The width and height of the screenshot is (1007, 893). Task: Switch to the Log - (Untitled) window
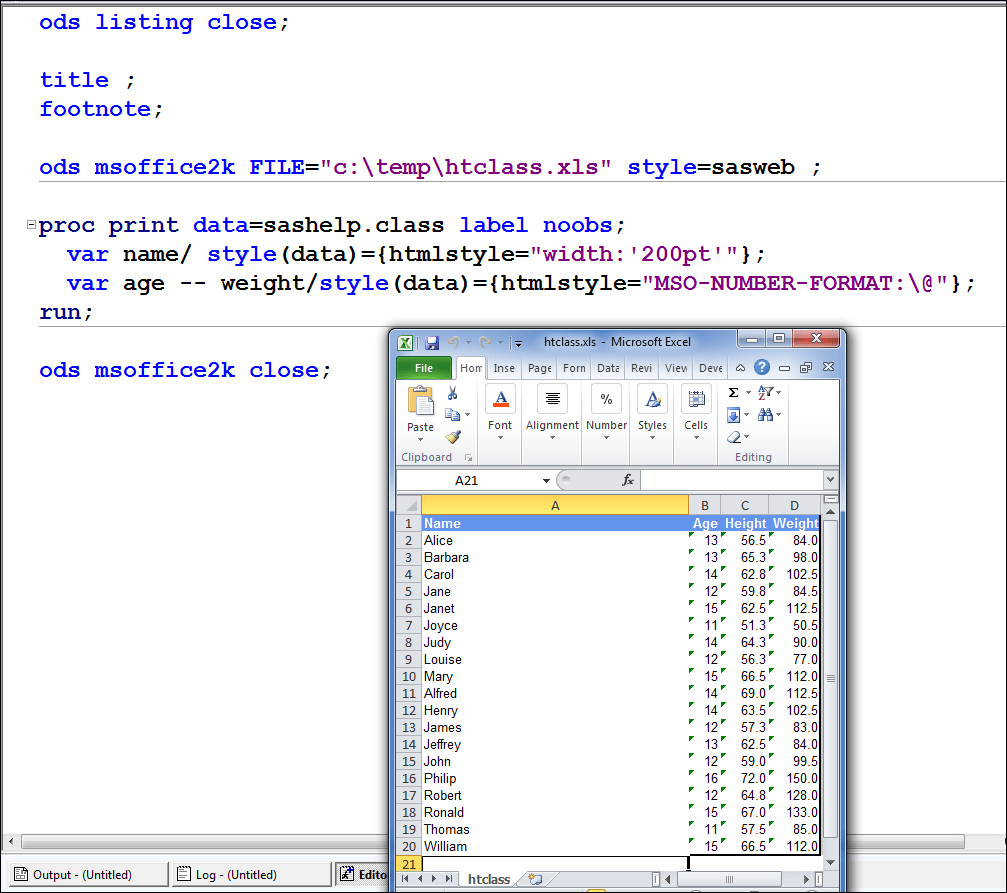pos(250,873)
